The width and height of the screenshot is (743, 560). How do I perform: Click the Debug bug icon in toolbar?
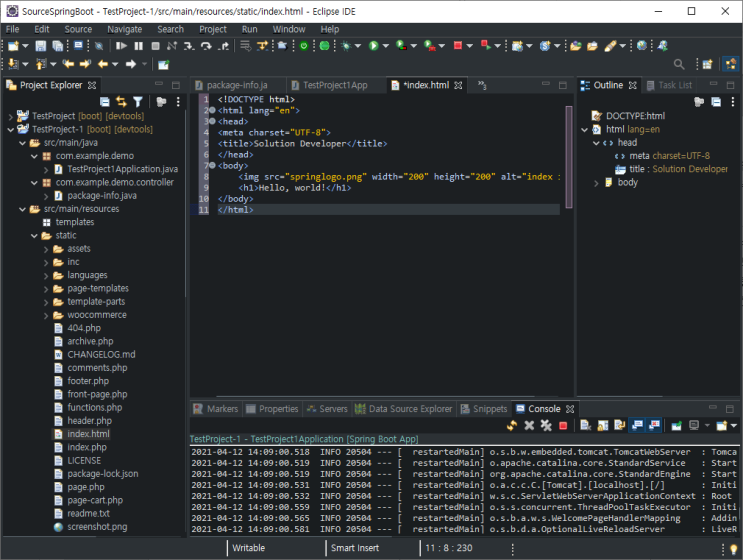pos(346,46)
